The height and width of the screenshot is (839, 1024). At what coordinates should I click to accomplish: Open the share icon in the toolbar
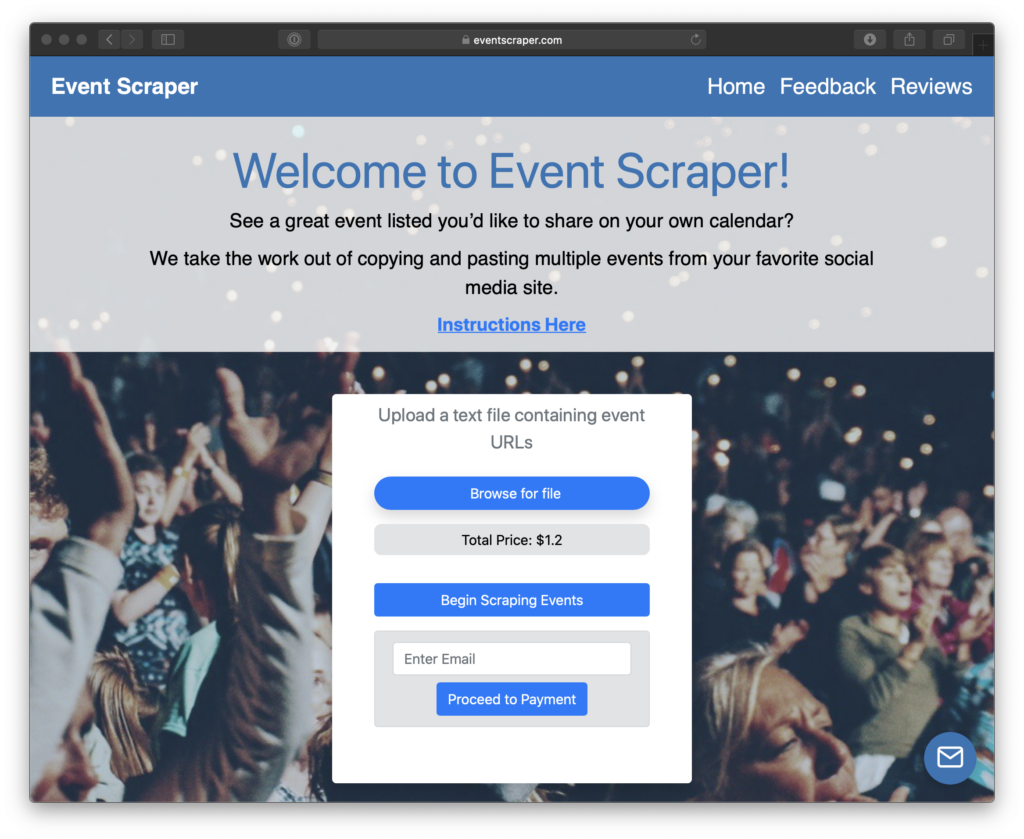coord(909,40)
